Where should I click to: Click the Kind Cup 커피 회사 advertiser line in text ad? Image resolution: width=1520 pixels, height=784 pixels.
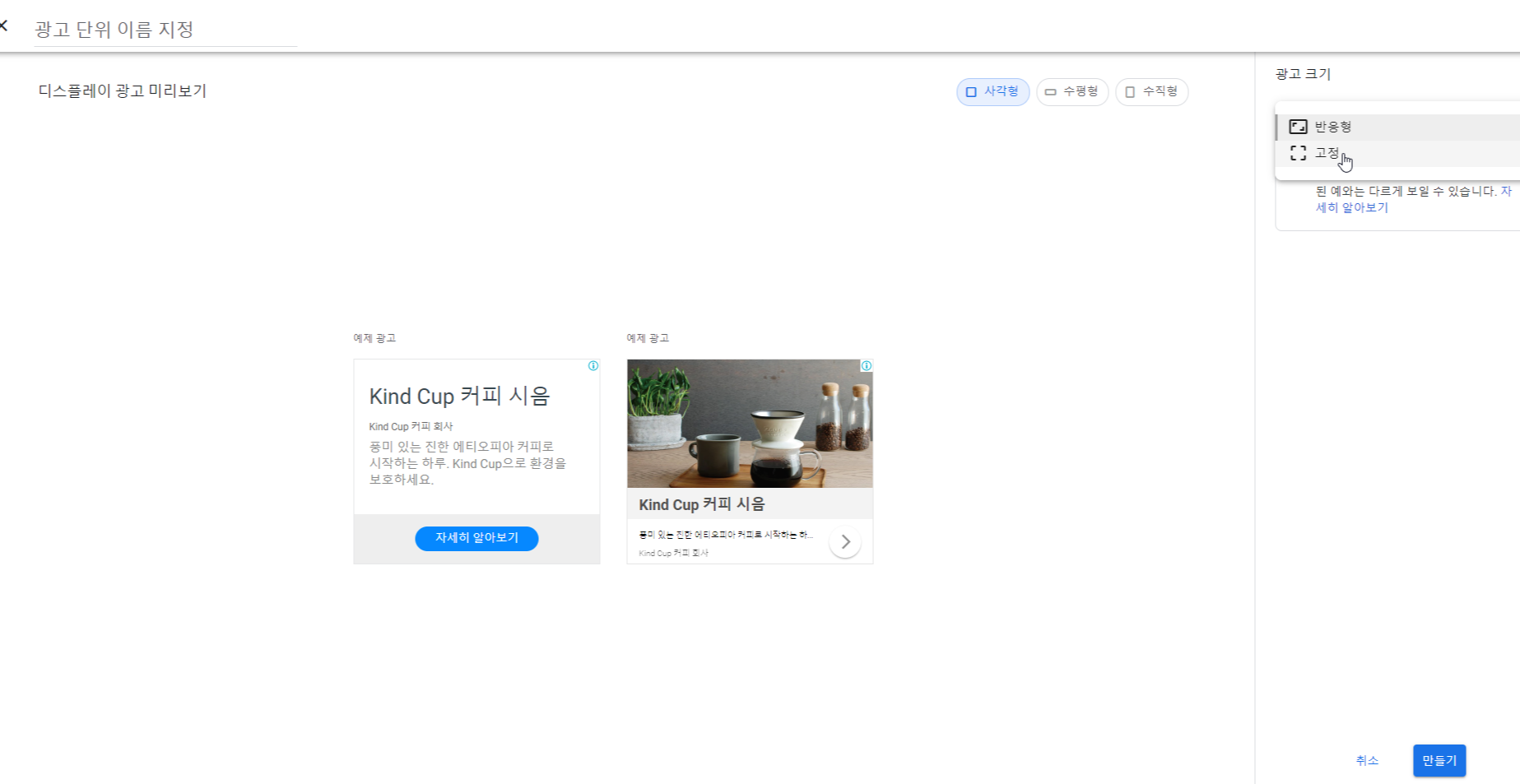pos(411,427)
